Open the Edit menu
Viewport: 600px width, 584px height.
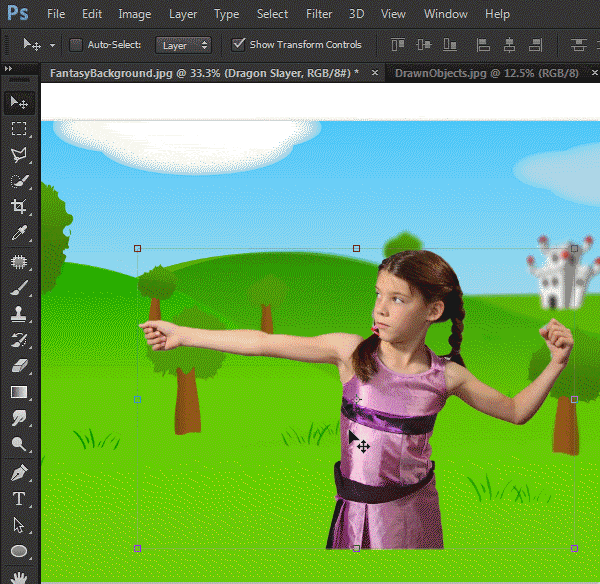coord(92,14)
